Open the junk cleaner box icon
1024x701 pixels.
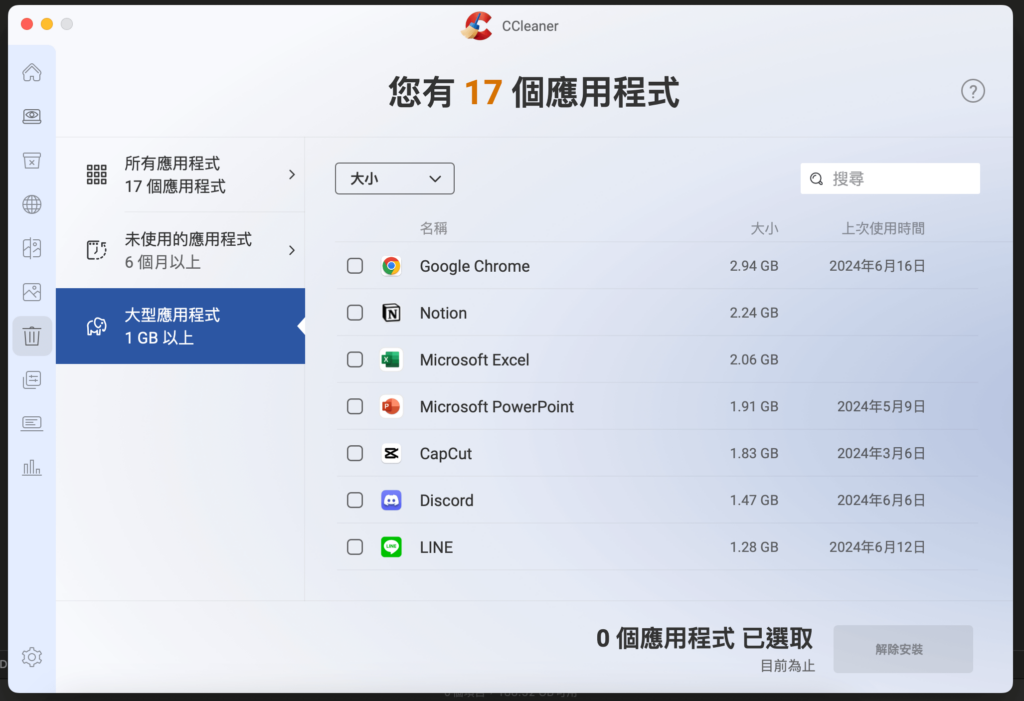pyautogui.click(x=31, y=160)
